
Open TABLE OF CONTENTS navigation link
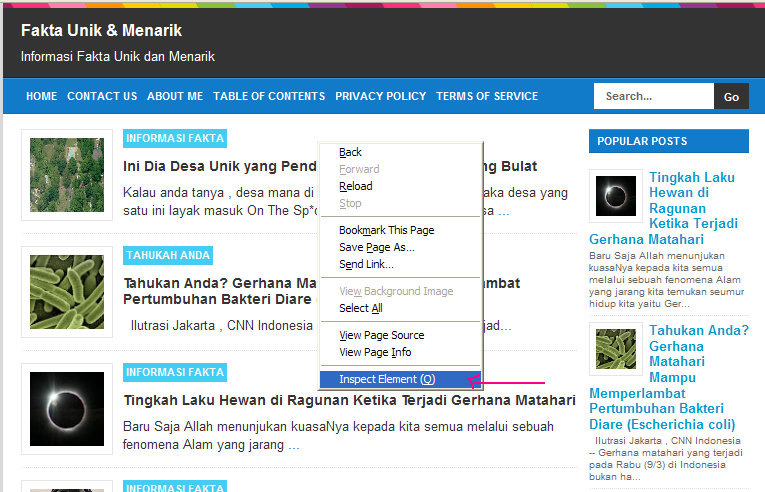pos(269,96)
